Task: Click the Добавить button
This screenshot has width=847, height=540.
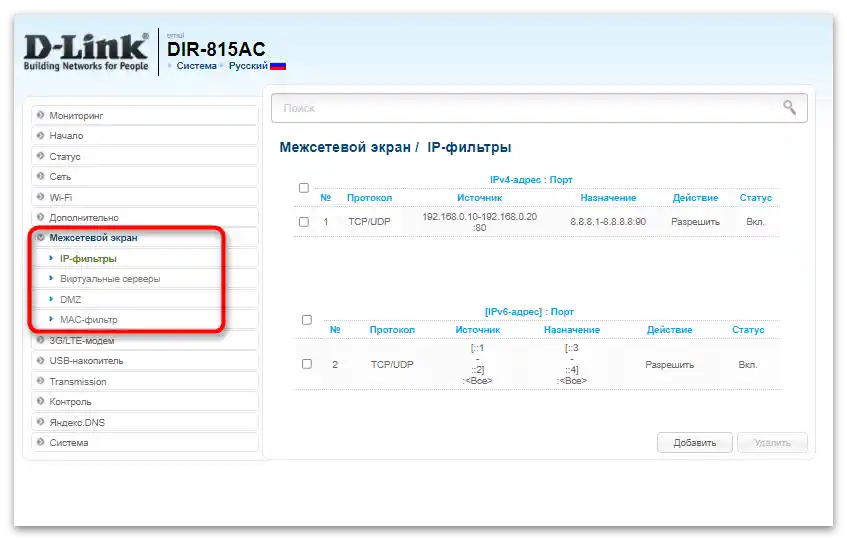Action: tap(695, 443)
